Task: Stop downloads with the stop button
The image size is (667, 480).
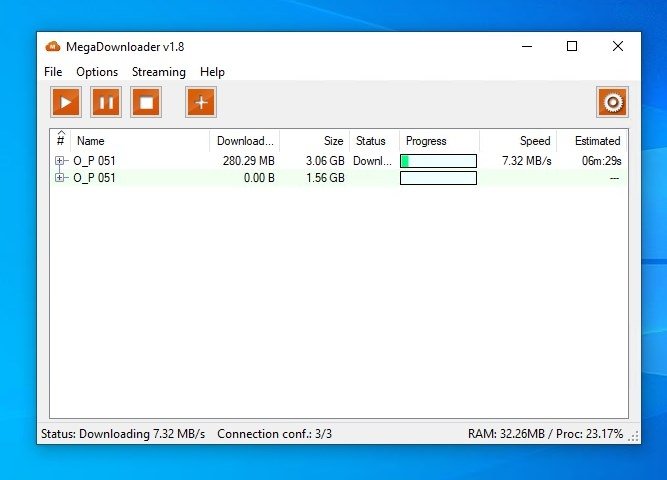Action: (146, 102)
